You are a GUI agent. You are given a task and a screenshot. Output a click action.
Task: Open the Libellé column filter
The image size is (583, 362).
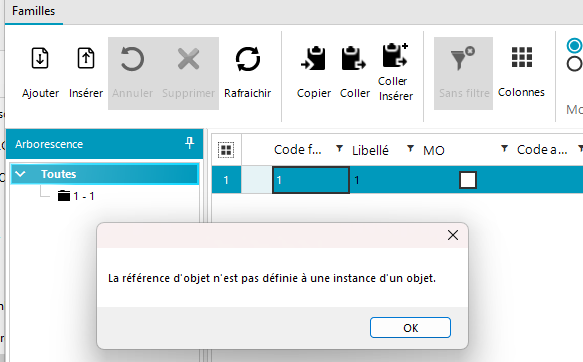(x=410, y=149)
